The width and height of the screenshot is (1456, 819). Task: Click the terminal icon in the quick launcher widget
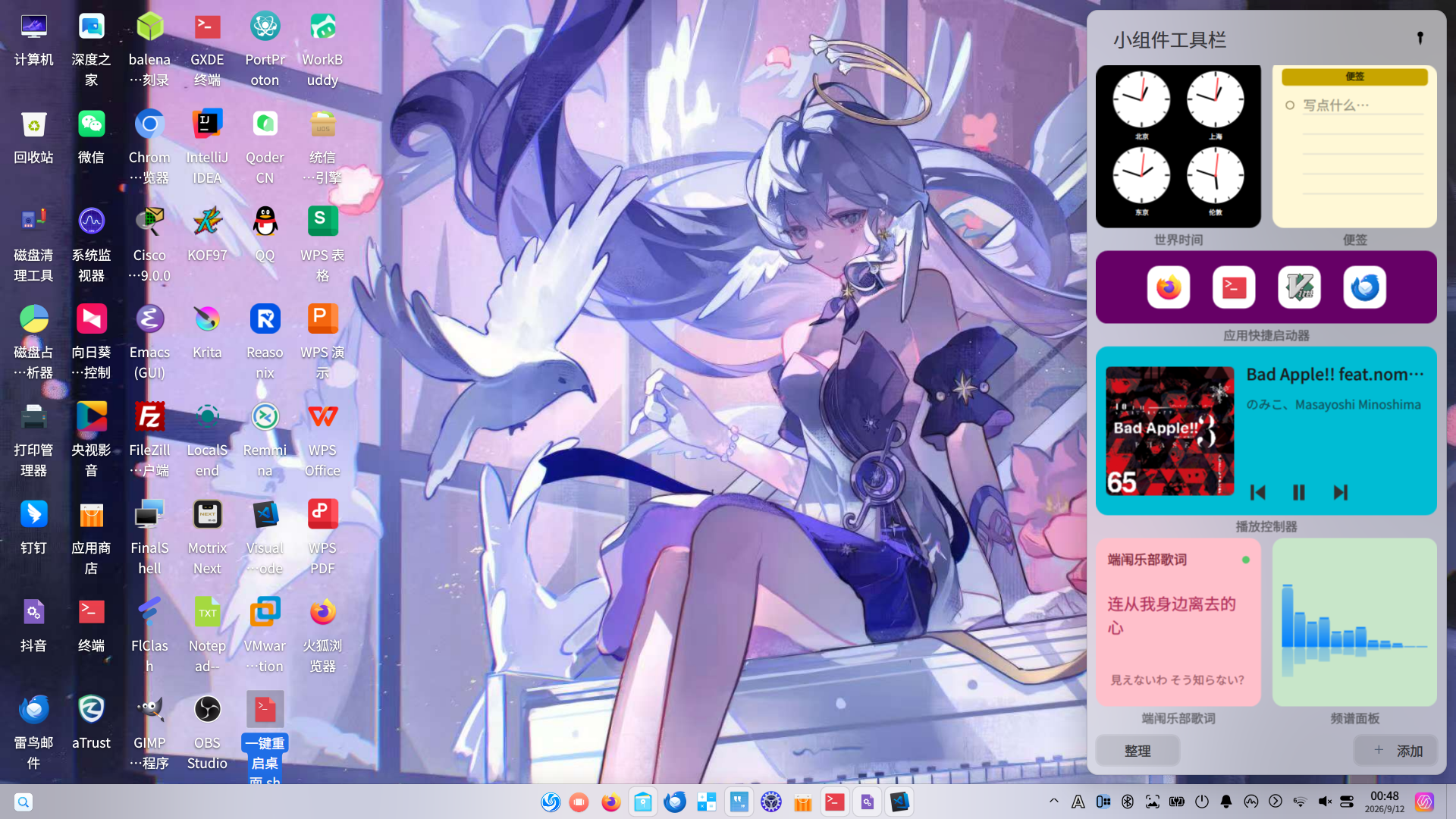(x=1234, y=287)
